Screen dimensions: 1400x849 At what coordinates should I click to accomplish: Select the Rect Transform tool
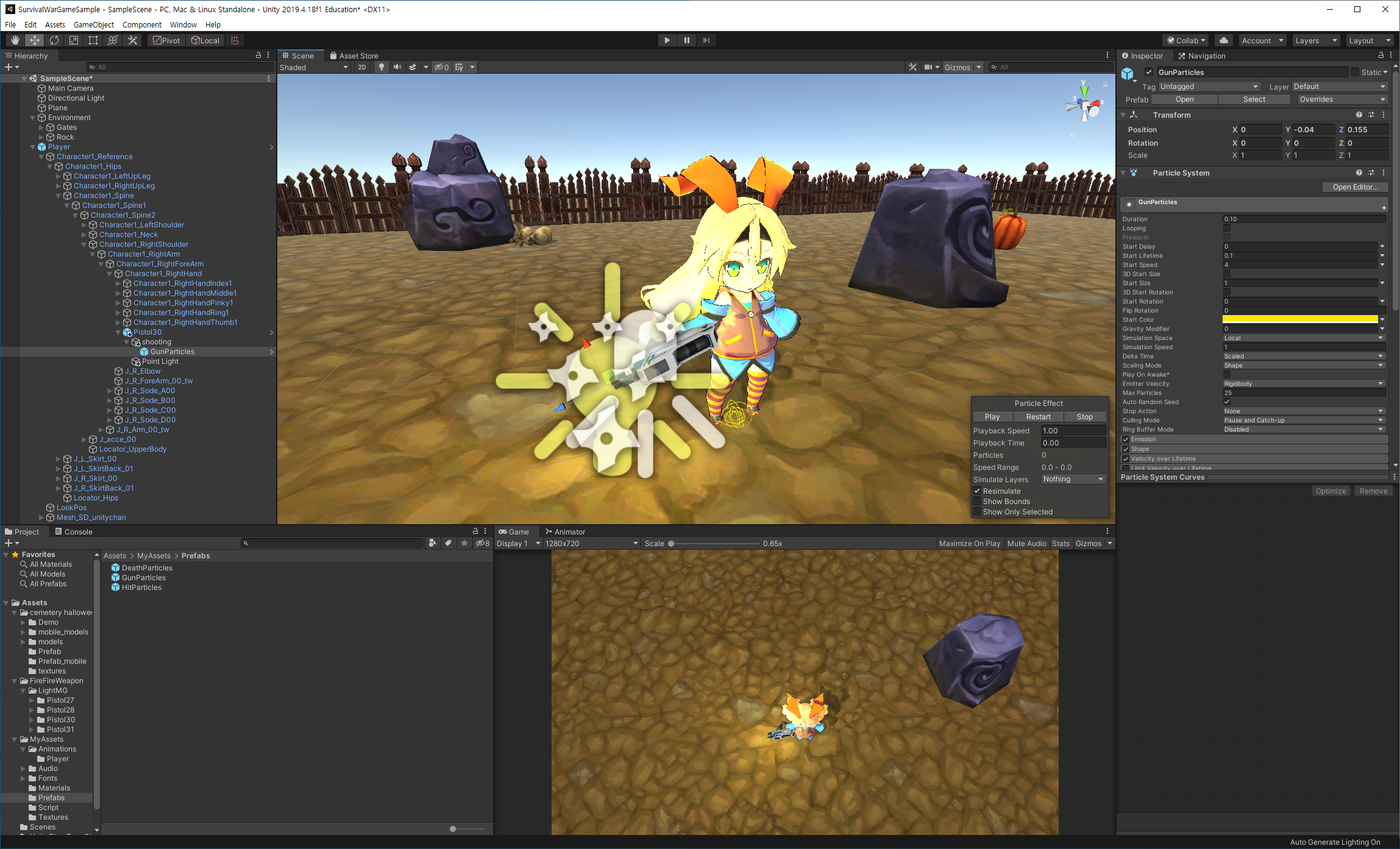tap(93, 40)
